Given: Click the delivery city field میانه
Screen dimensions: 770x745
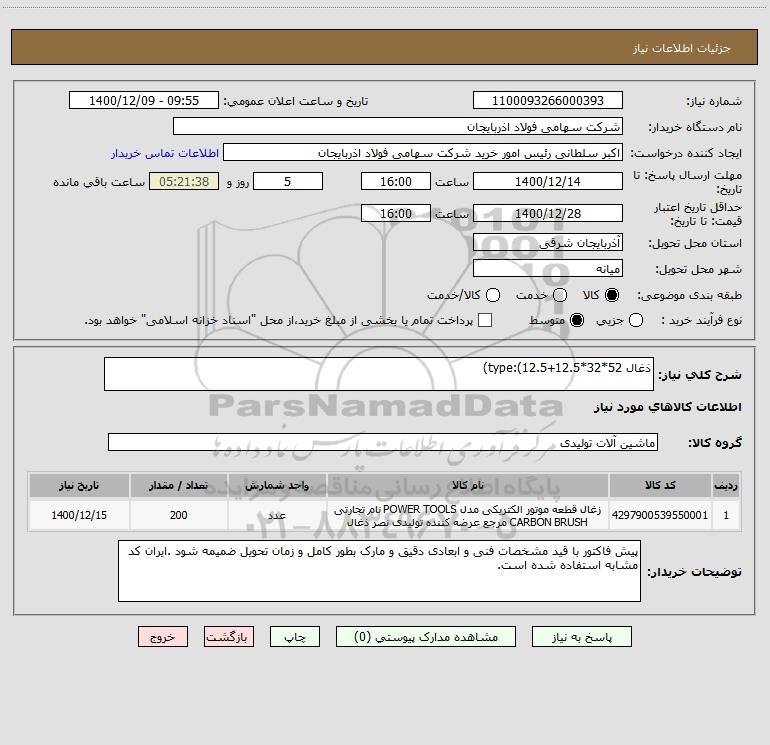Looking at the screenshot, I should pos(548,269).
